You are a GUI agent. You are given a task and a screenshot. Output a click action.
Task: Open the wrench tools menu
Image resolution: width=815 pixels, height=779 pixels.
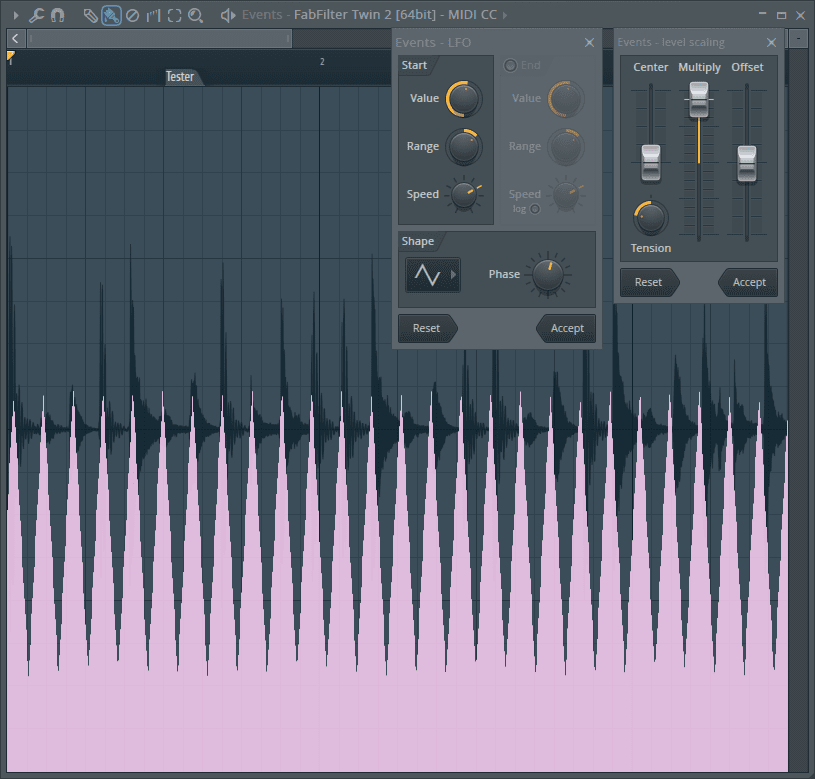tap(36, 15)
